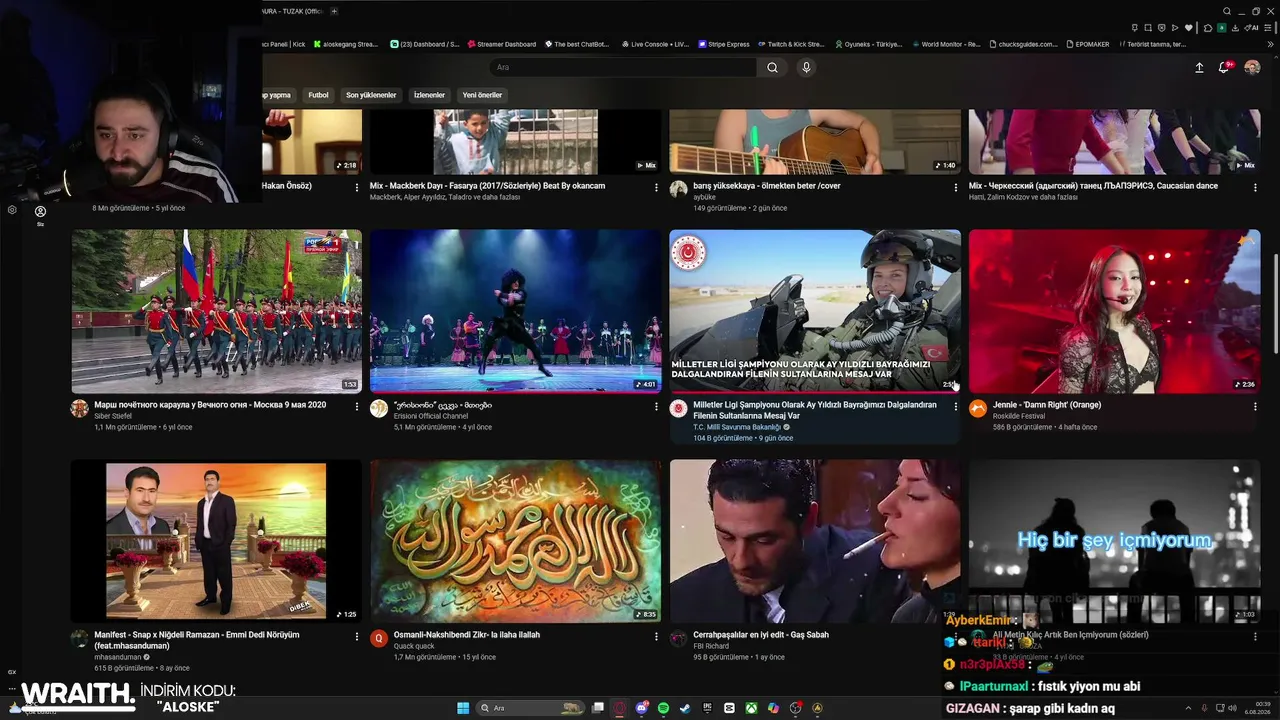This screenshot has width=1280, height=720.
Task: Open options menu for Russian honor guard video
Action: 357,406
